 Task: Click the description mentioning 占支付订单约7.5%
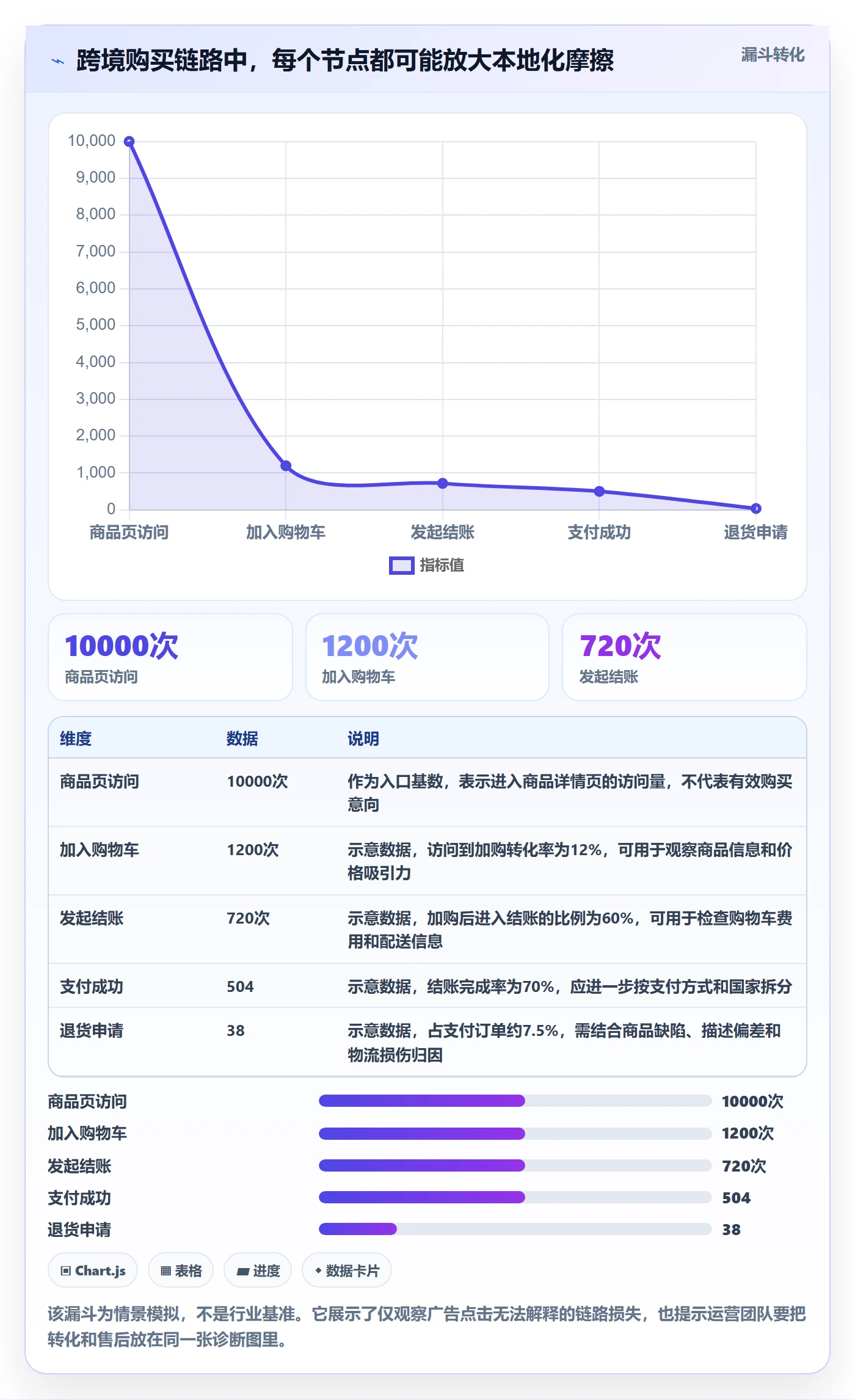[x=564, y=1042]
